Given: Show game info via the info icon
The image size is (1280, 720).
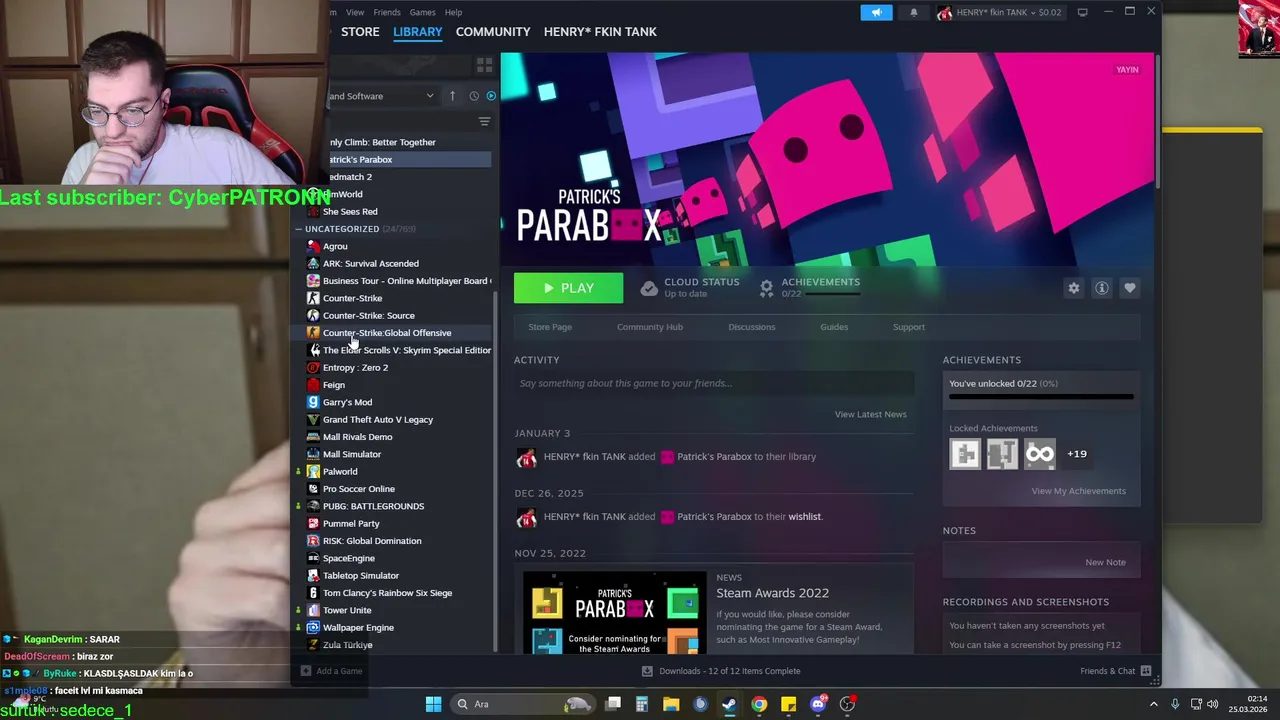Looking at the screenshot, I should point(1102,288).
